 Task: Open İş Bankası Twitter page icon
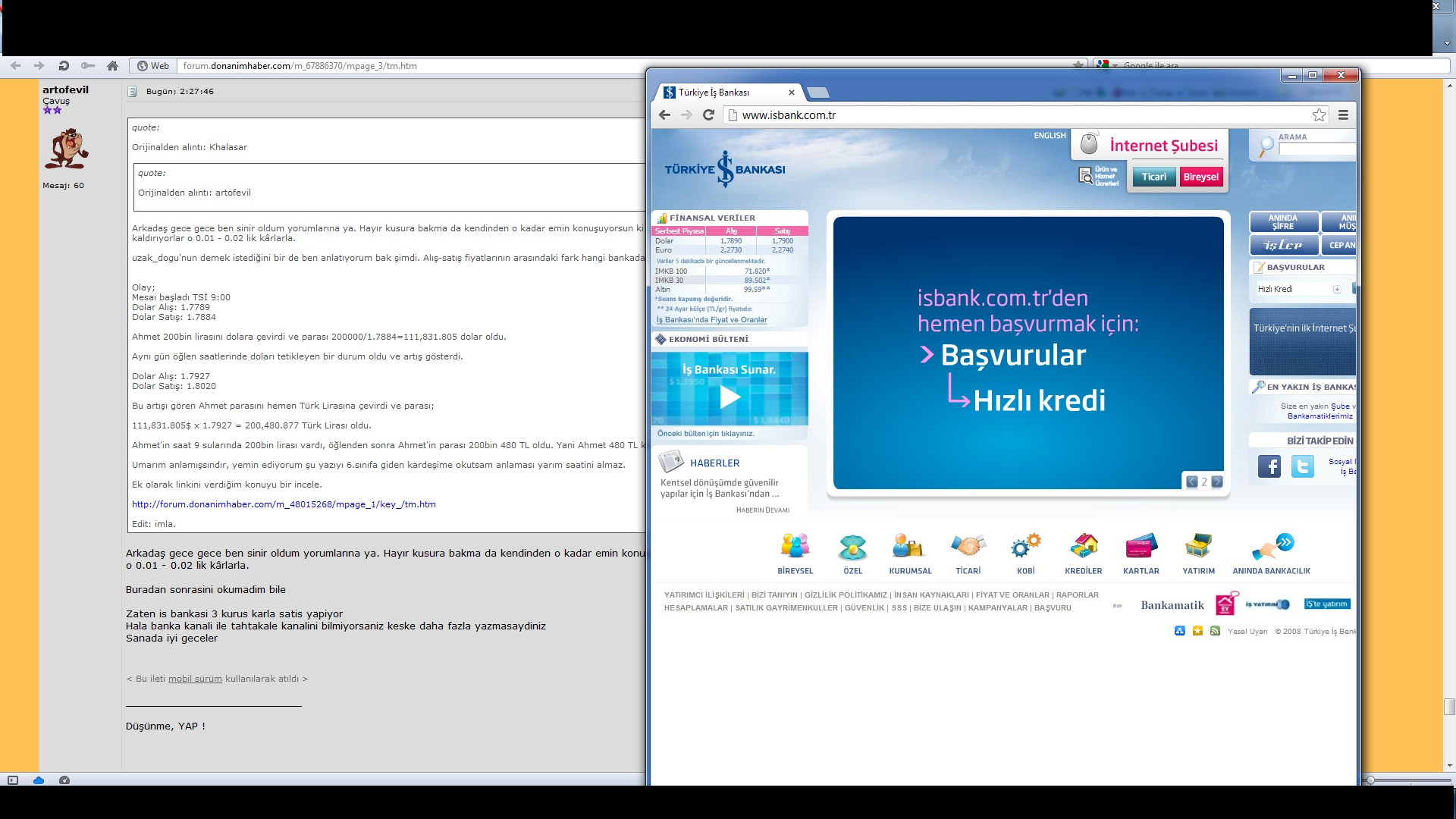1302,466
